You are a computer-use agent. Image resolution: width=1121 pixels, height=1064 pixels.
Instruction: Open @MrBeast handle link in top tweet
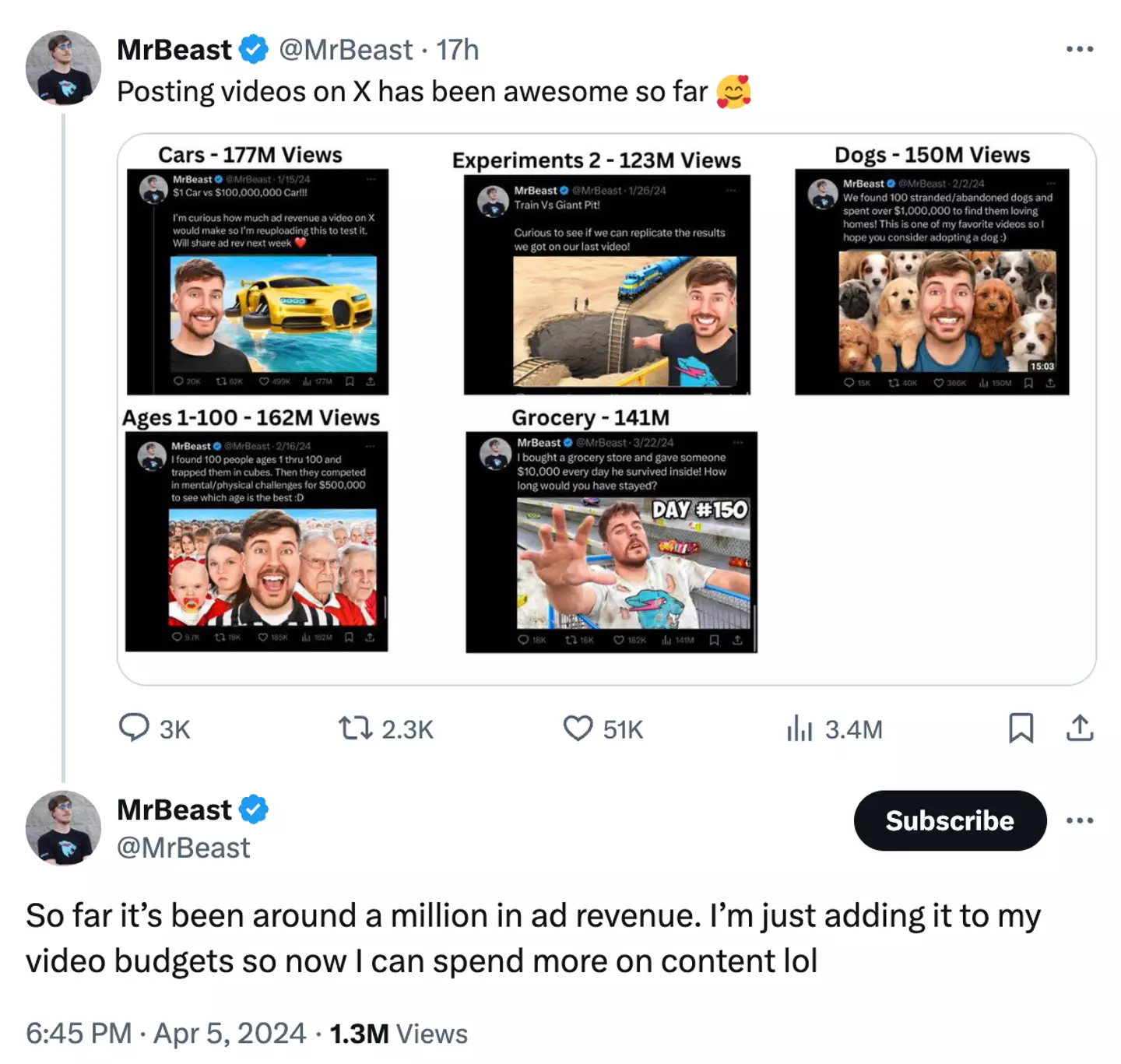[x=346, y=50]
